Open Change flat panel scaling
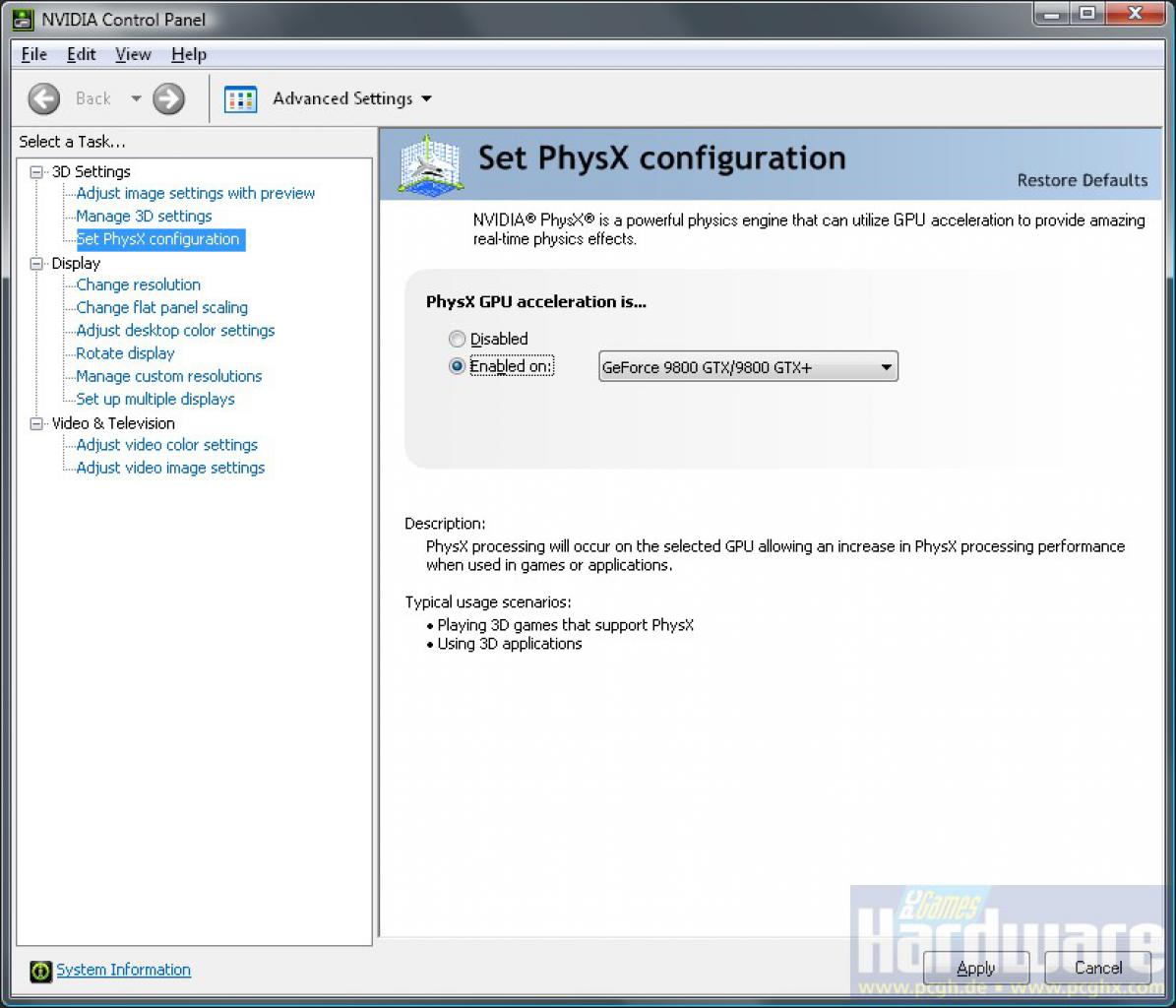 point(161,307)
